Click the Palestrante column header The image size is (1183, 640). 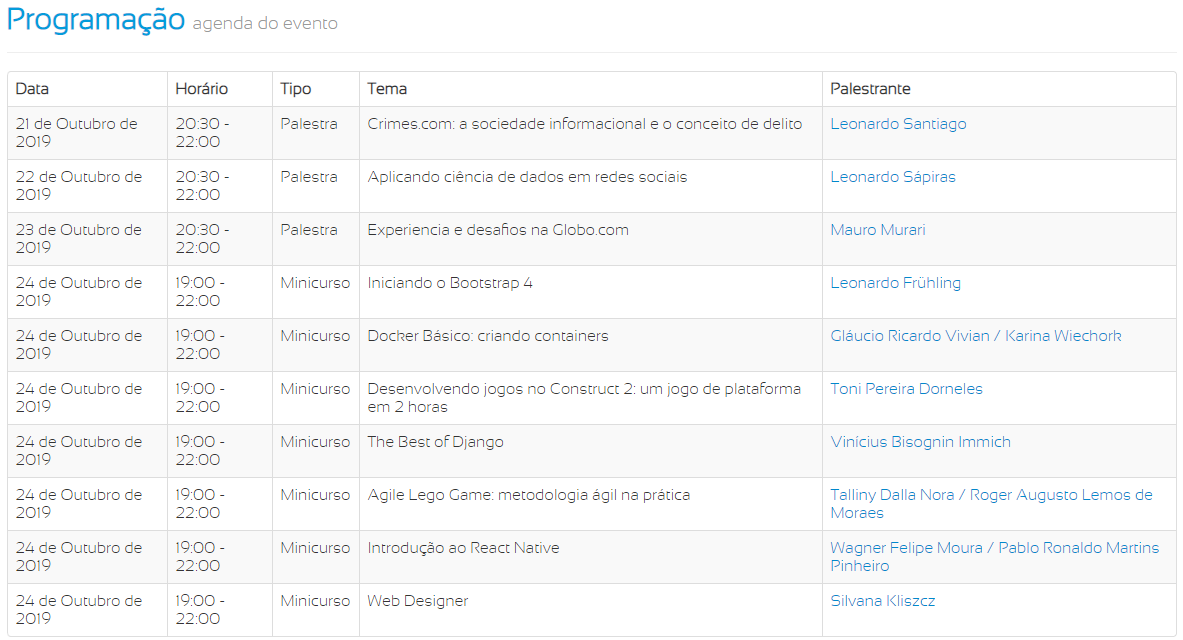pyautogui.click(x=870, y=89)
